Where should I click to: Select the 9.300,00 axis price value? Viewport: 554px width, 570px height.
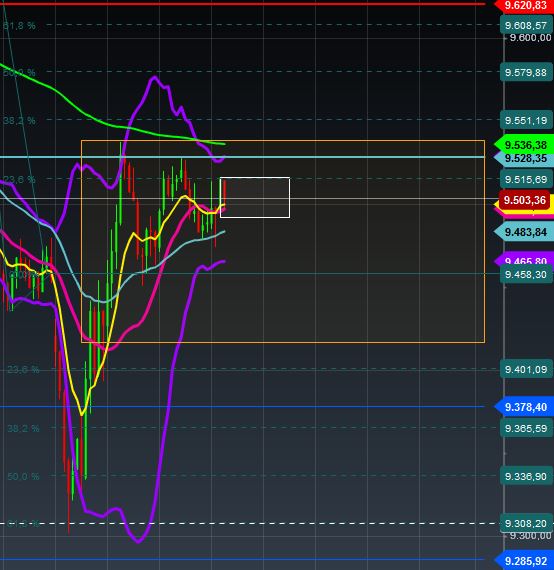(x=530, y=535)
